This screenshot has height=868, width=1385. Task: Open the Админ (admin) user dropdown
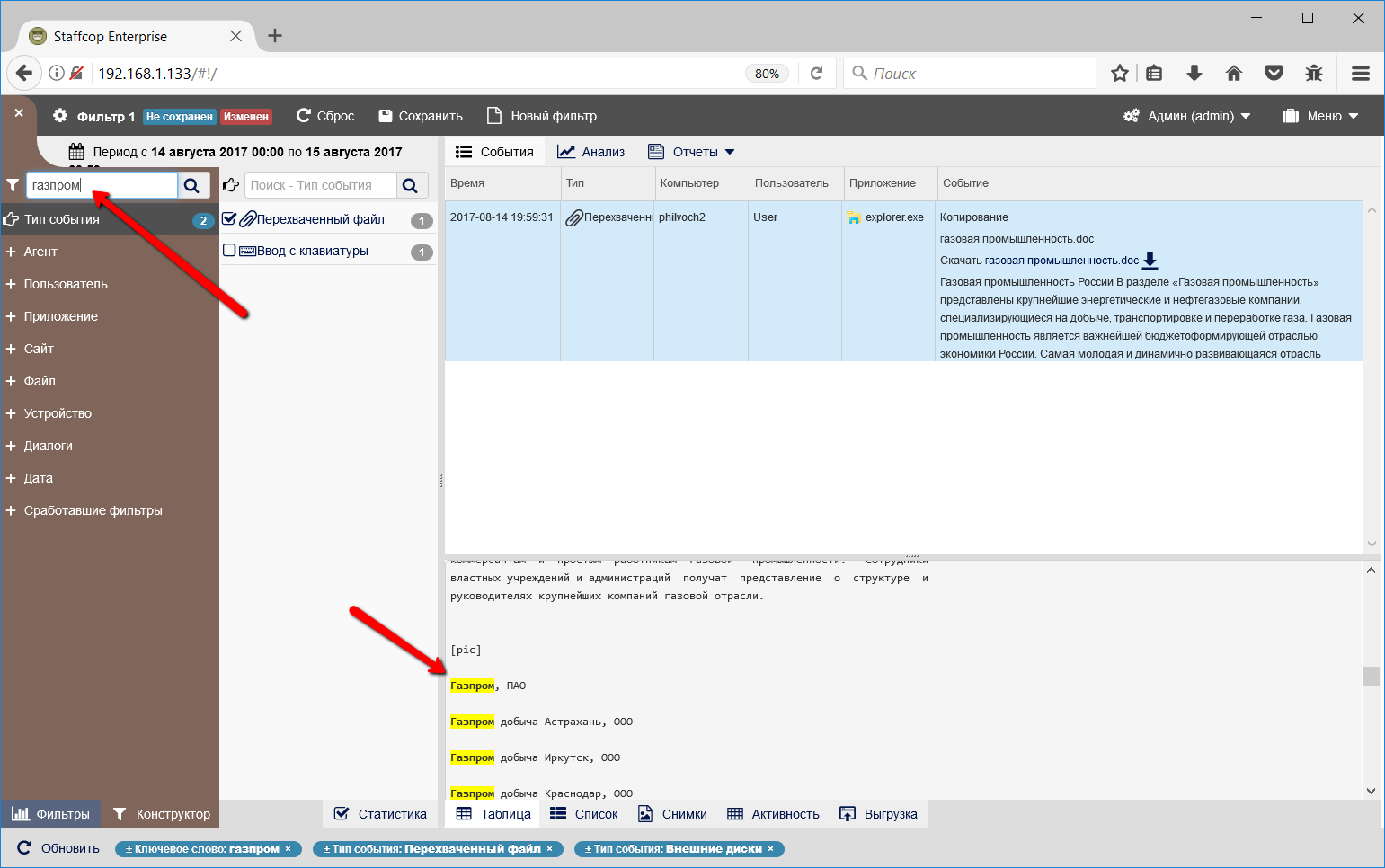(x=1187, y=116)
